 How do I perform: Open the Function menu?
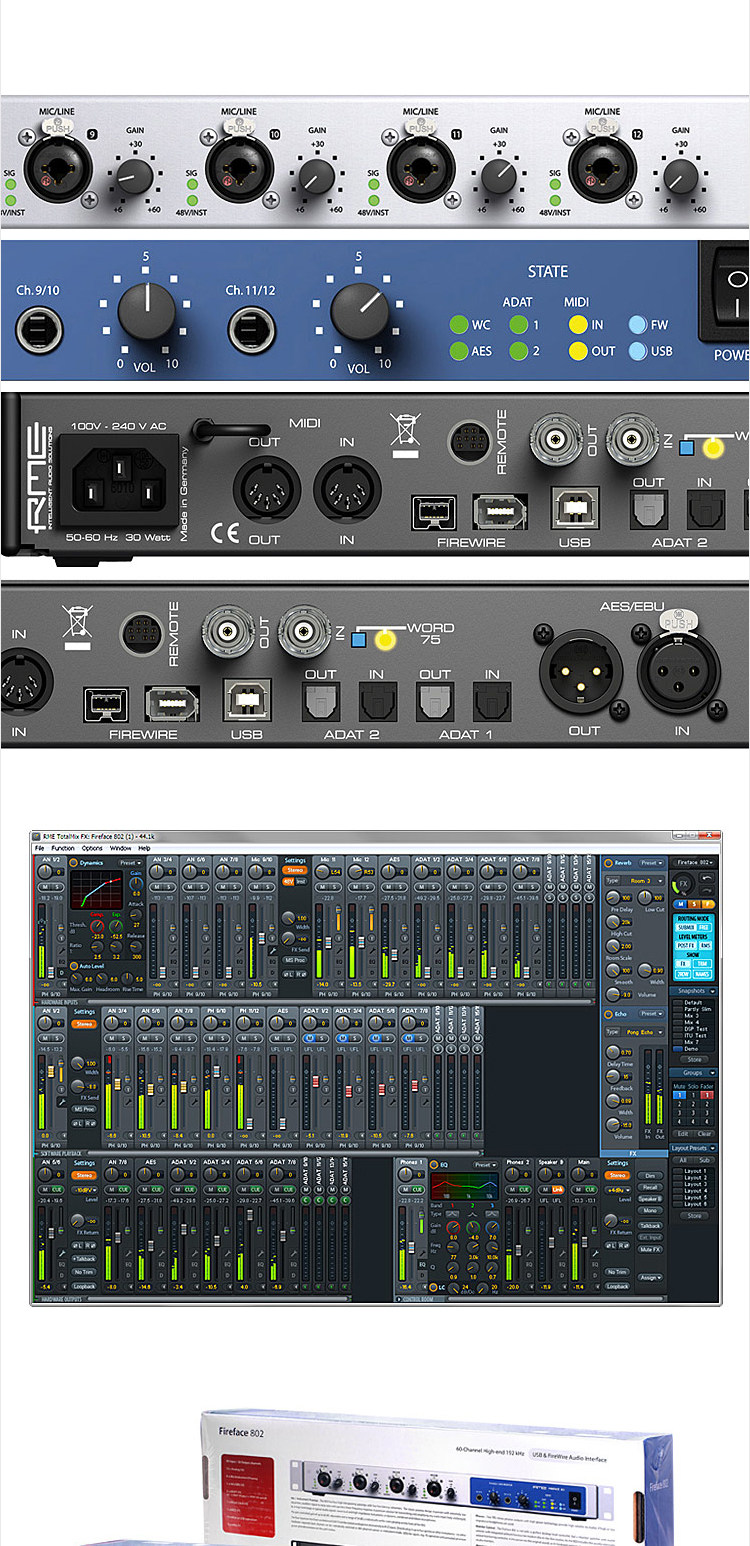[x=63, y=848]
